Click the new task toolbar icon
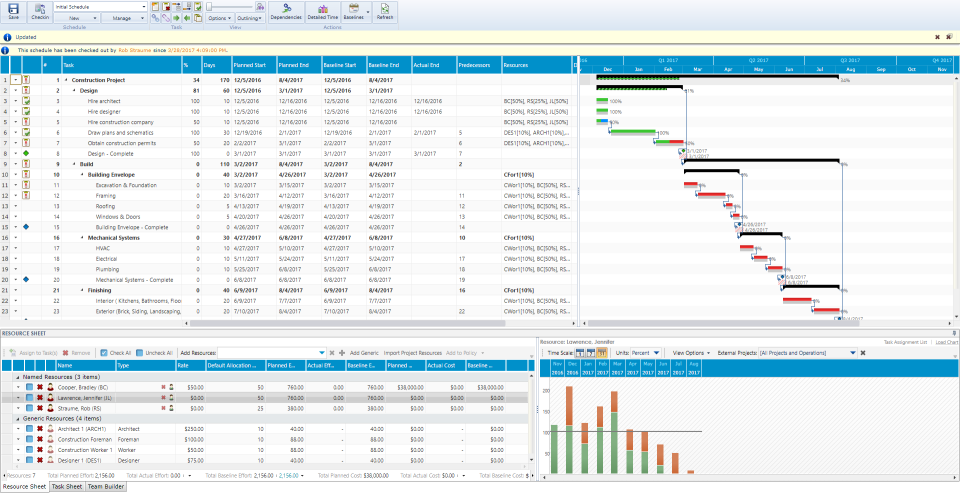Screen dimensions: 960x493 [156, 7]
